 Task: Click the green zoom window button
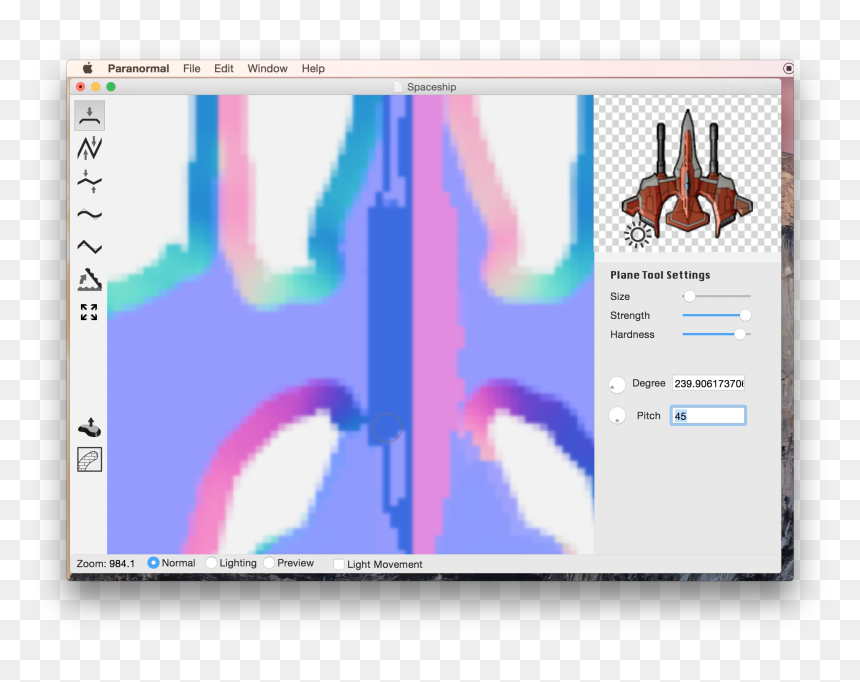[111, 87]
